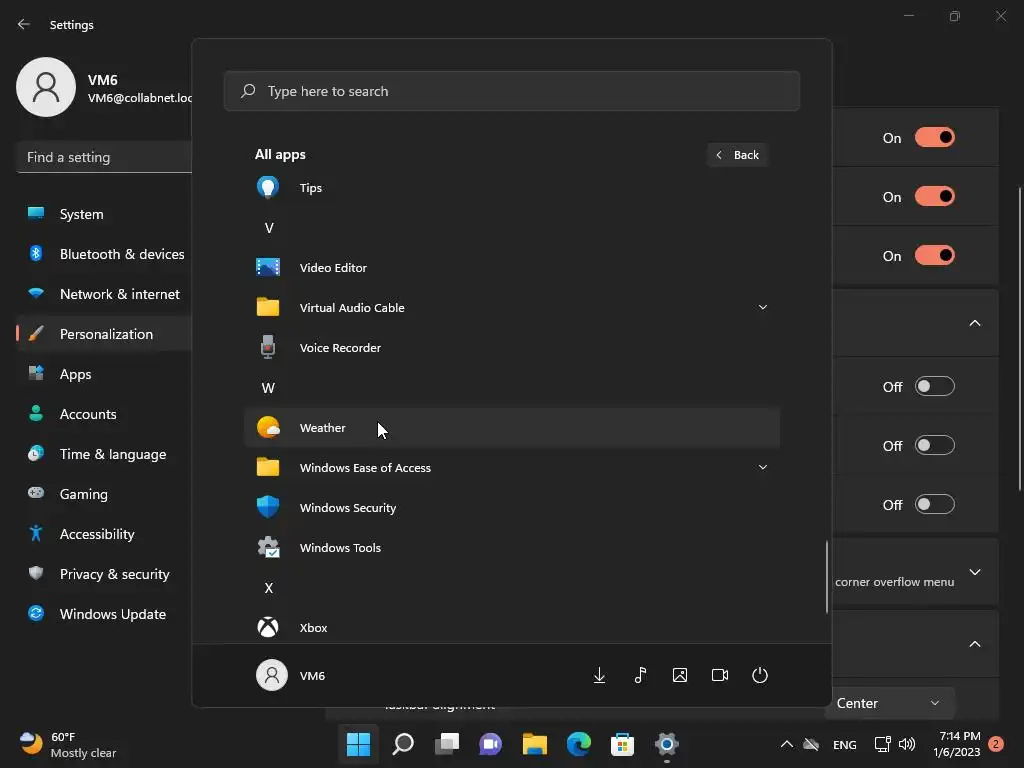Open taskbar Search magnifier icon
This screenshot has width=1024, height=768.
tap(403, 744)
